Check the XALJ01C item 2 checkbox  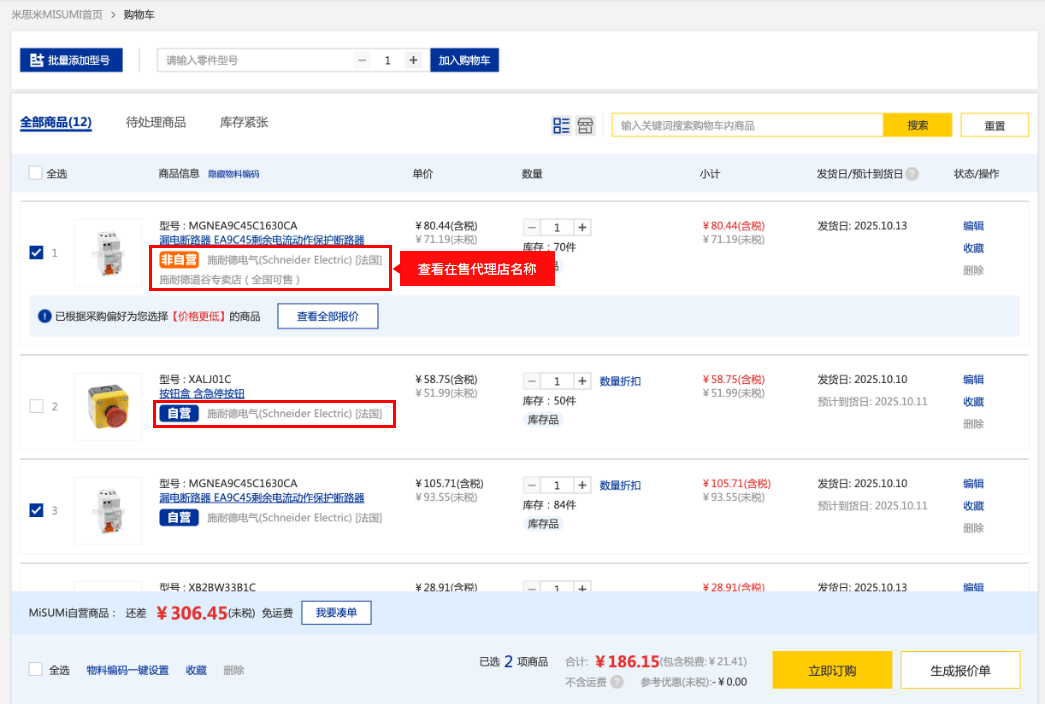[37, 406]
